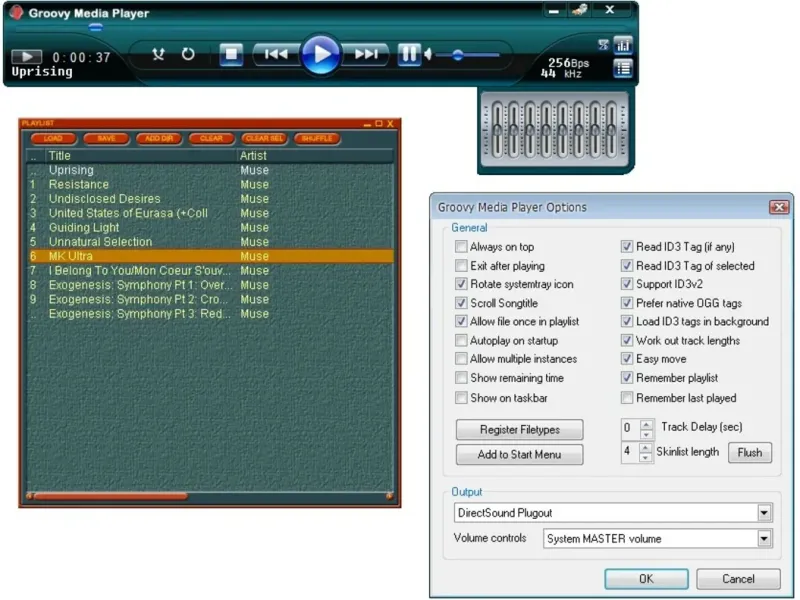Toggle shuffle mode in the player

tap(158, 54)
